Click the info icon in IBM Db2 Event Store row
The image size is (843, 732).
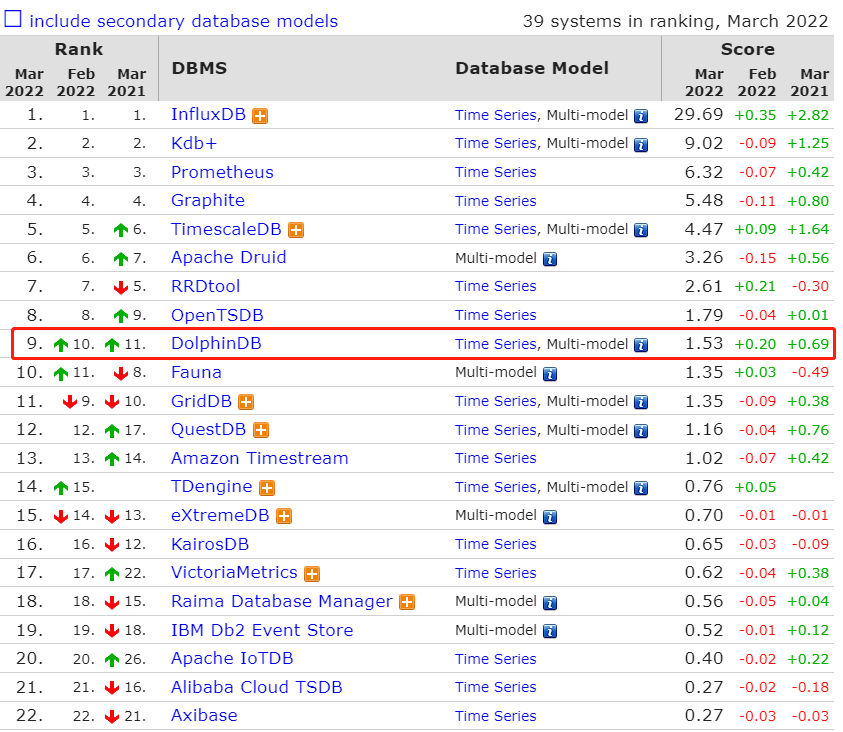[x=549, y=631]
